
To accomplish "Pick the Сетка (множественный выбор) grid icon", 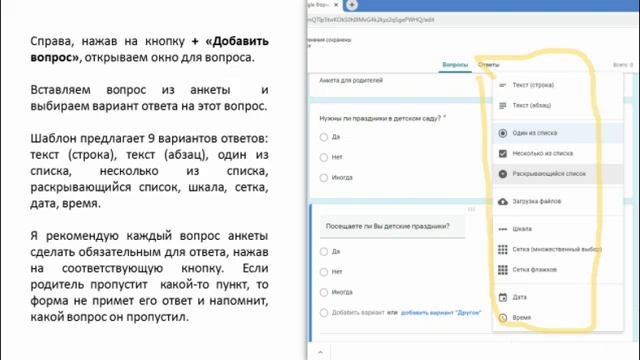I will click(503, 249).
